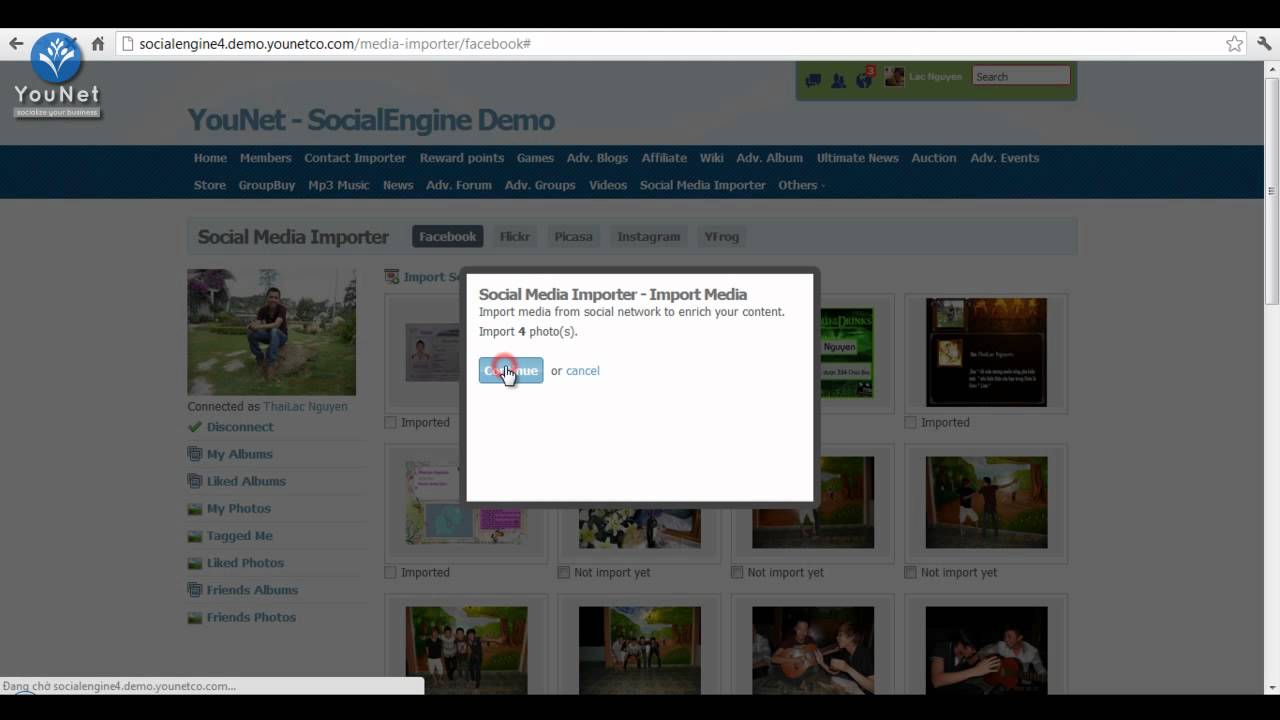
Task: Open the Affiliate menu item
Action: pyautogui.click(x=664, y=158)
